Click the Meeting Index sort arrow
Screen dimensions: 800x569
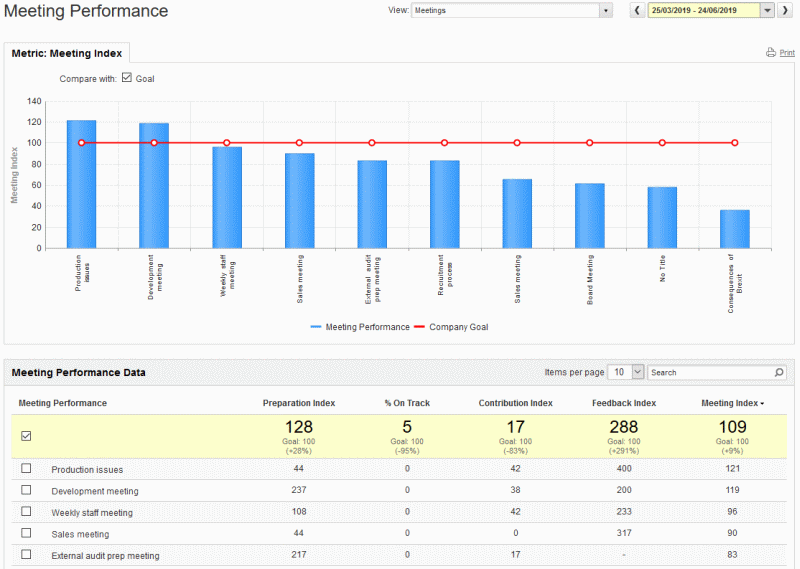pos(762,404)
